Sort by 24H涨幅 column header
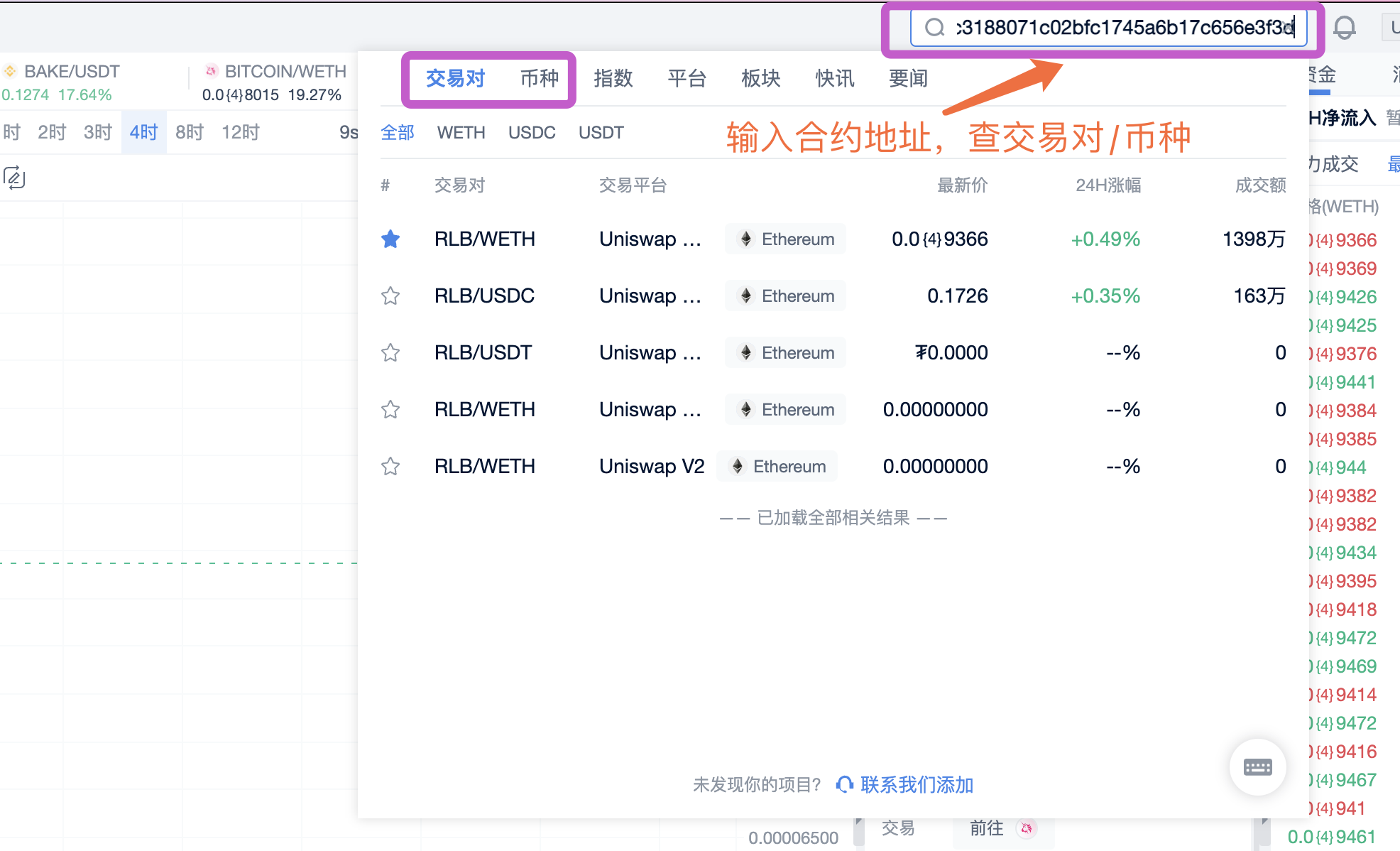The width and height of the screenshot is (1400, 851). point(1108,185)
